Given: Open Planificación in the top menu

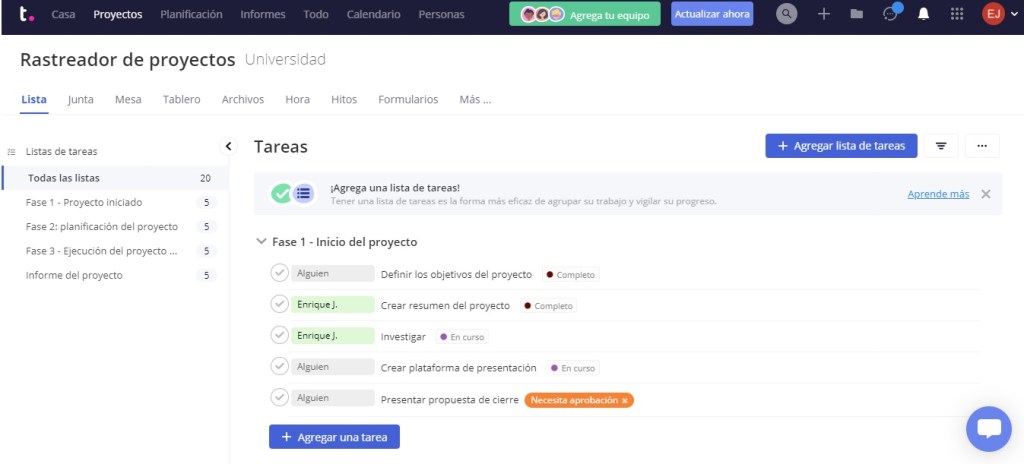Looking at the screenshot, I should (191, 14).
